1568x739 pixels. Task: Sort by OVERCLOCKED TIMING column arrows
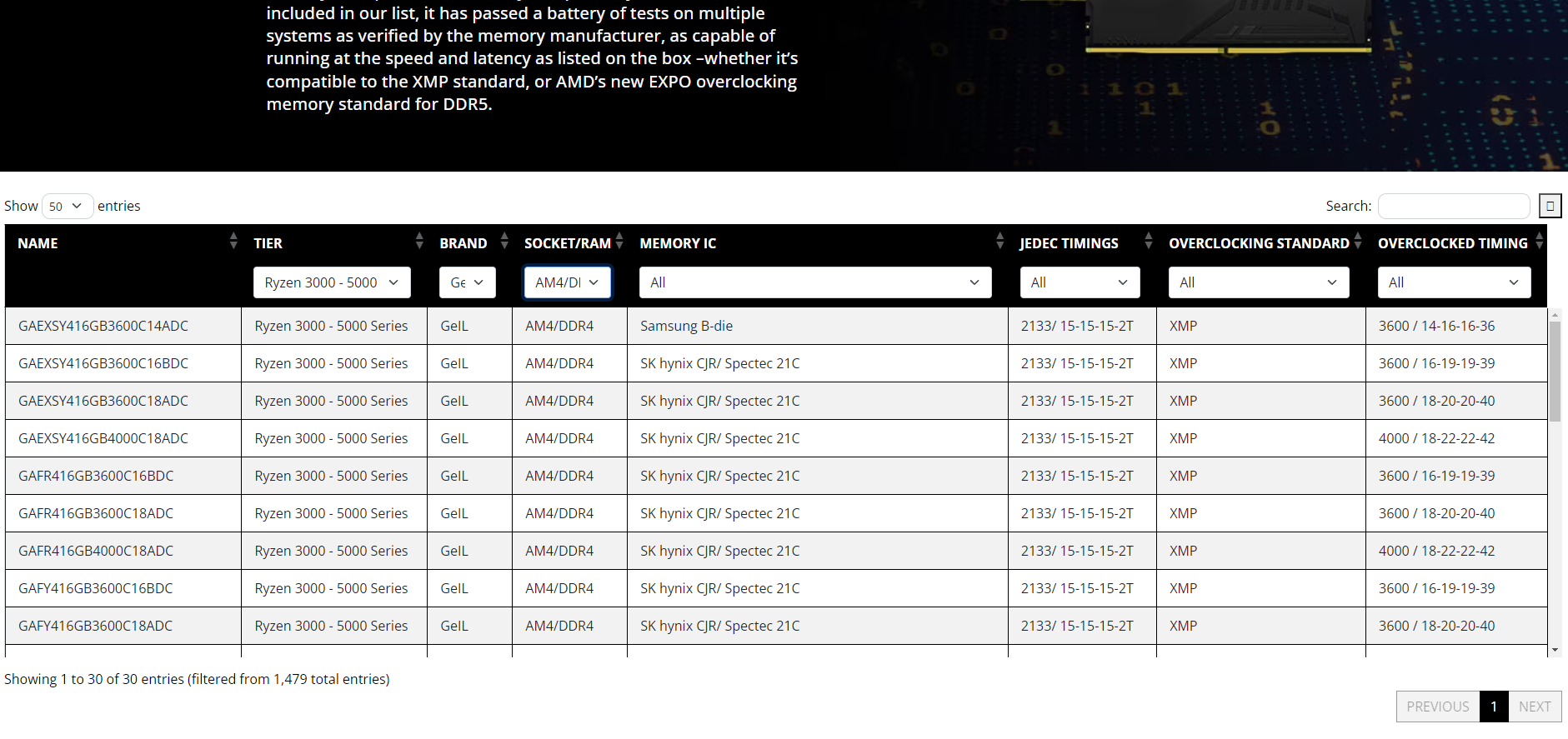(1540, 242)
